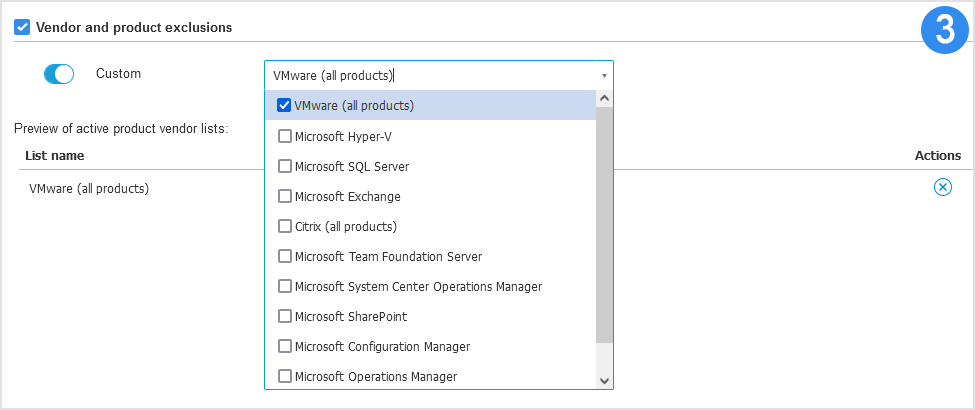Click scrollbar up arrow in dropdown
The width and height of the screenshot is (975, 410).
604,98
